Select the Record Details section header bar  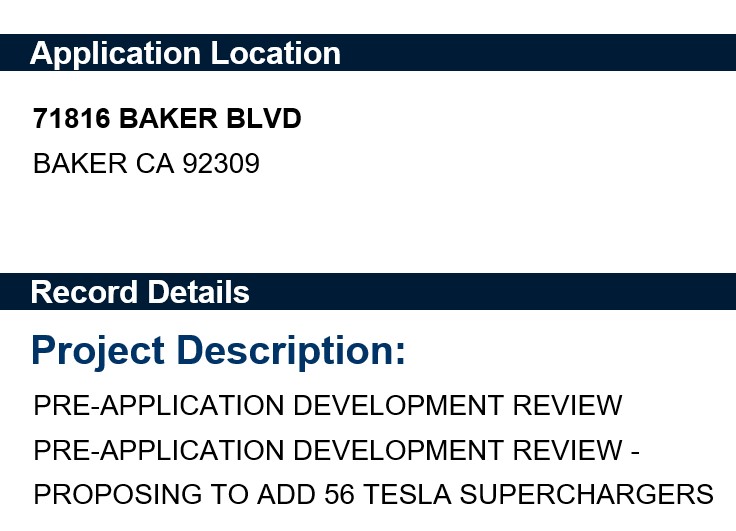click(368, 292)
